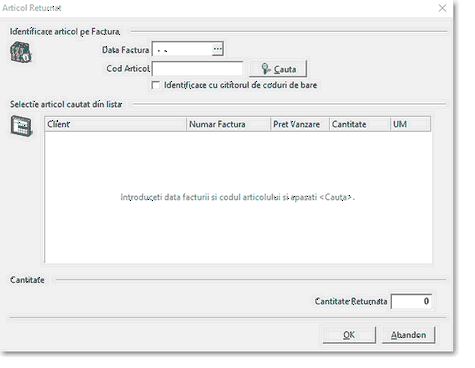Close the Articol Returnat dialog
This screenshot has height=368, width=475.
tap(442, 8)
